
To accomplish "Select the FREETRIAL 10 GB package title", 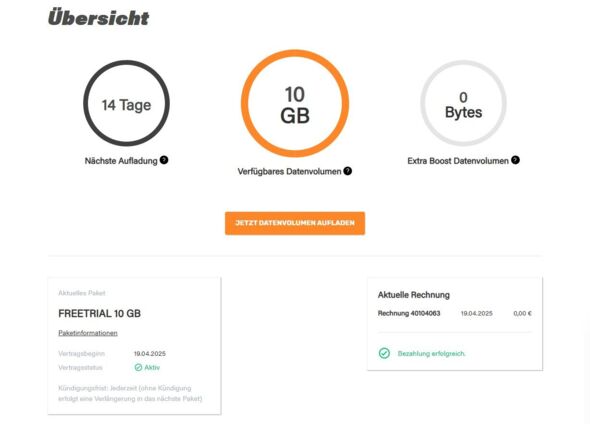I will point(99,313).
